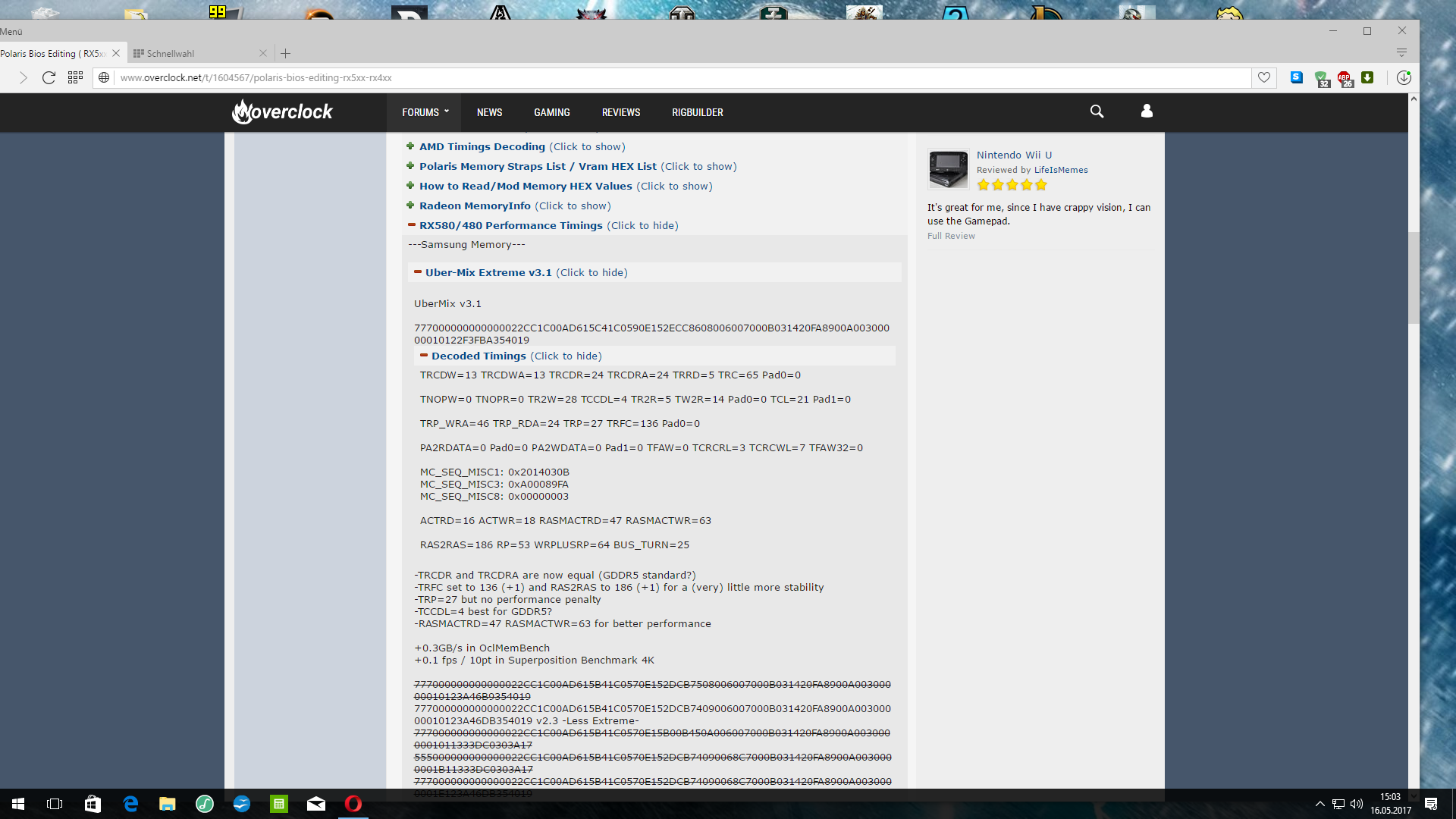Click the Adblock extension icon
Screen dimensions: 1456x819
coord(1345,77)
